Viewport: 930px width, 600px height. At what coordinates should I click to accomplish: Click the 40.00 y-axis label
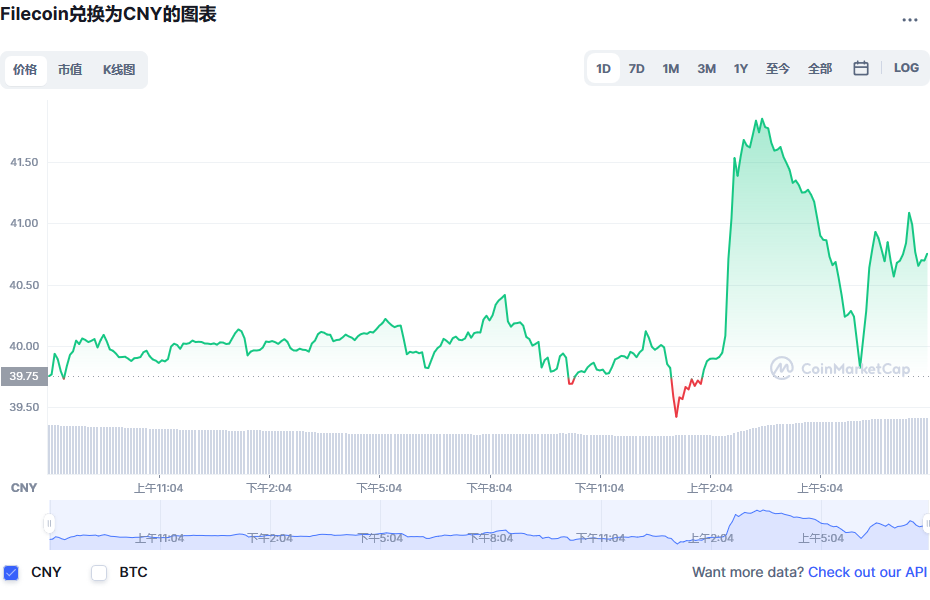24,346
